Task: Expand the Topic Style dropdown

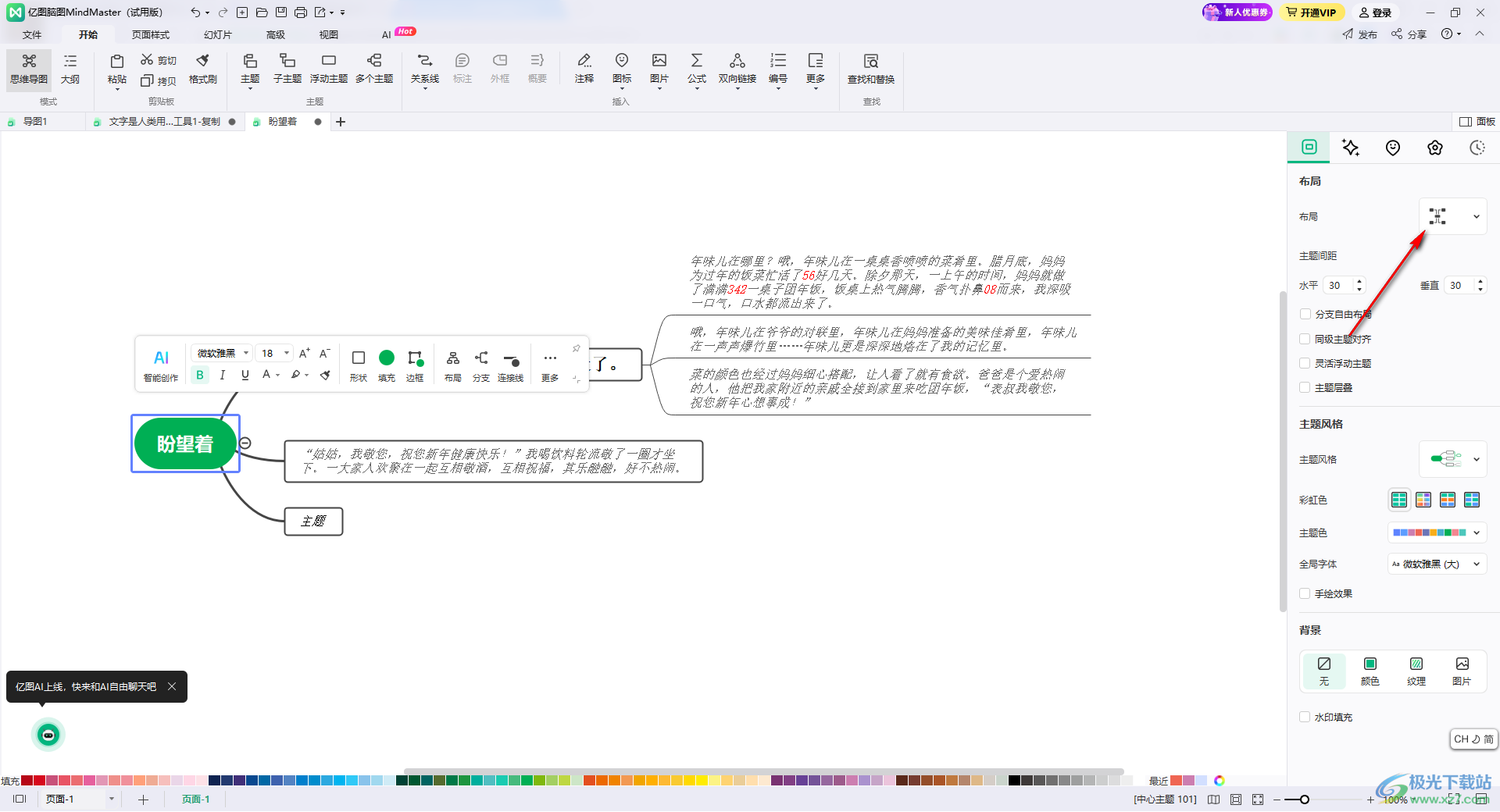Action: (1453, 459)
